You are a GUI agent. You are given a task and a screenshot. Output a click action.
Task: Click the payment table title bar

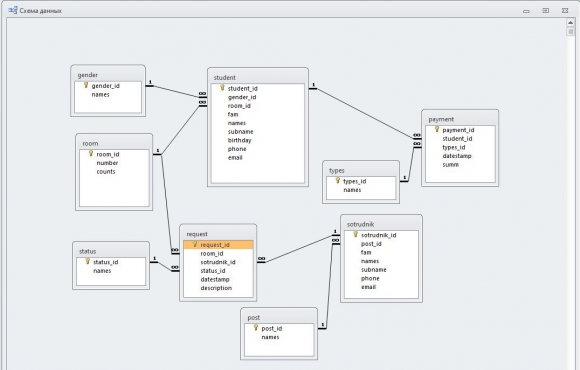click(x=460, y=119)
